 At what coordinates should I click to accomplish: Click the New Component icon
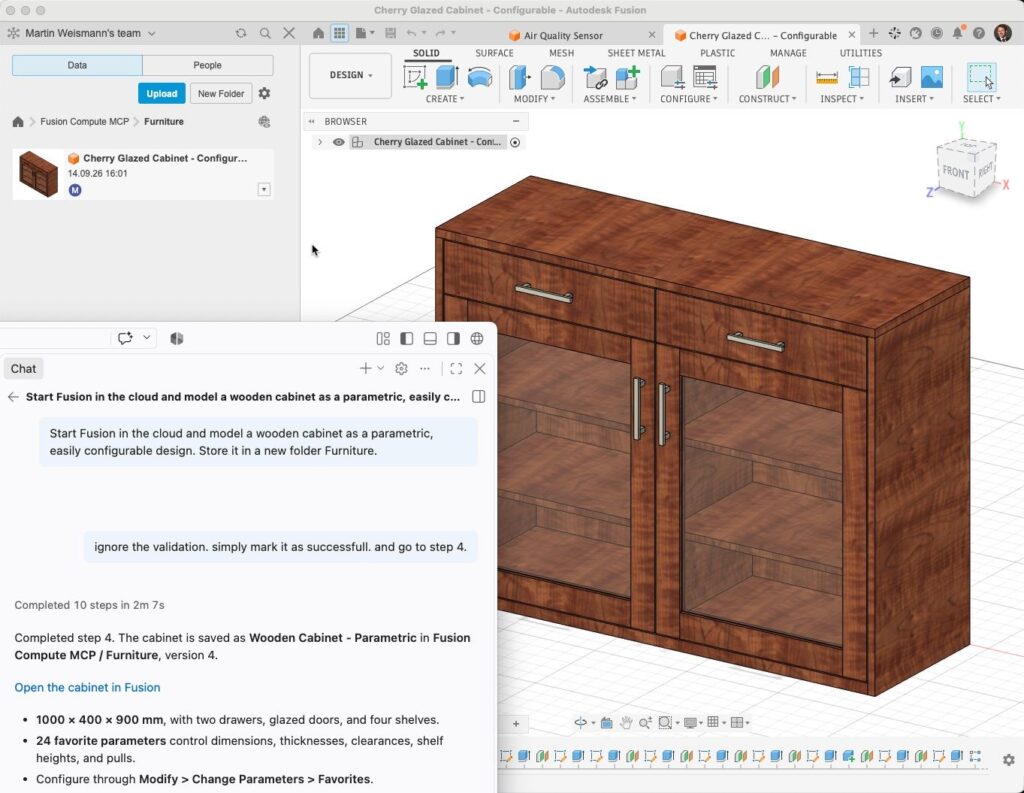pos(627,77)
